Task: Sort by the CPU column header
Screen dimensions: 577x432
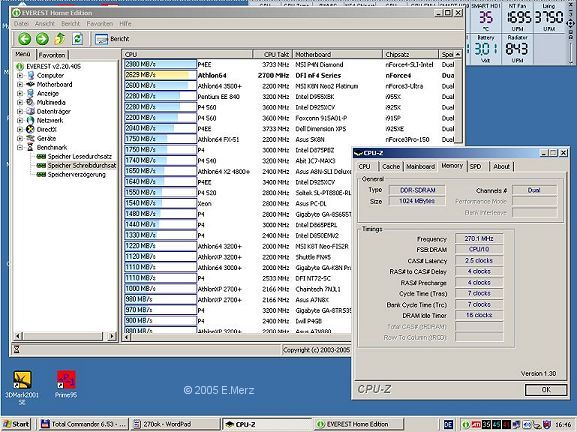Action: 187,54
